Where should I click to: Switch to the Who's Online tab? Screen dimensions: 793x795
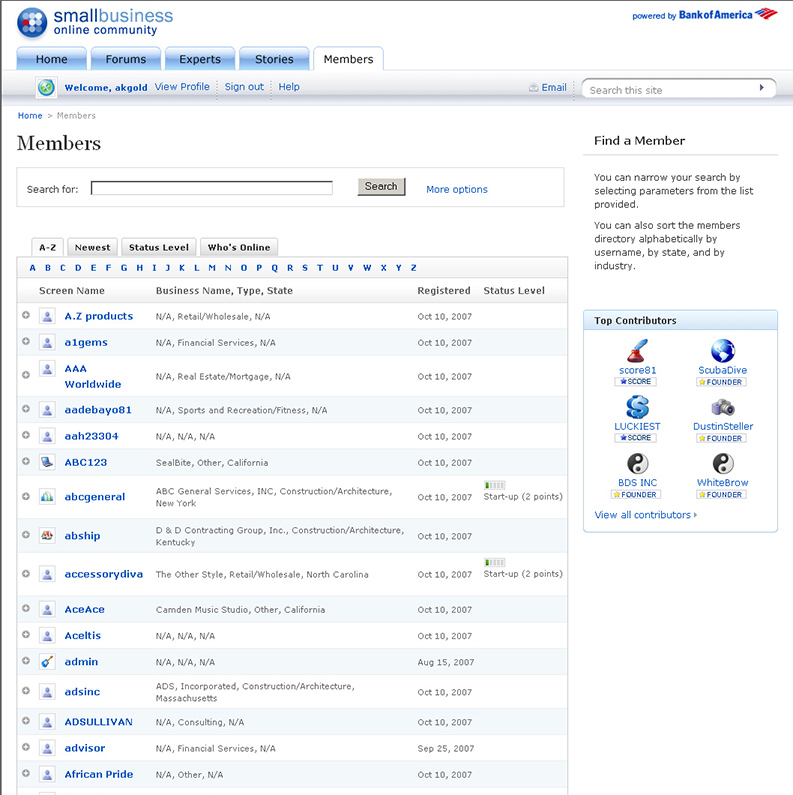pos(238,247)
